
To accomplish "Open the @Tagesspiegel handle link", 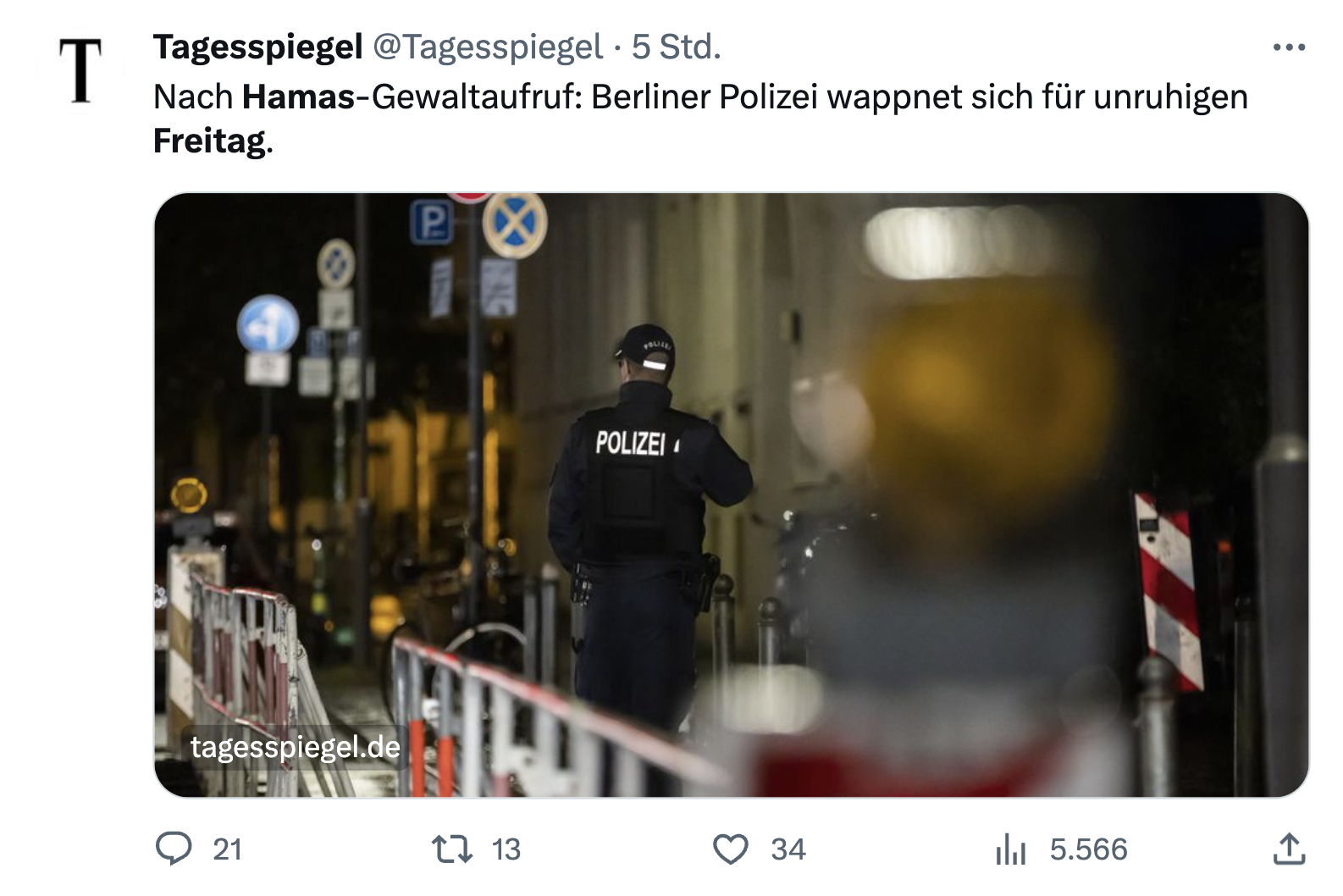I will tap(488, 47).
